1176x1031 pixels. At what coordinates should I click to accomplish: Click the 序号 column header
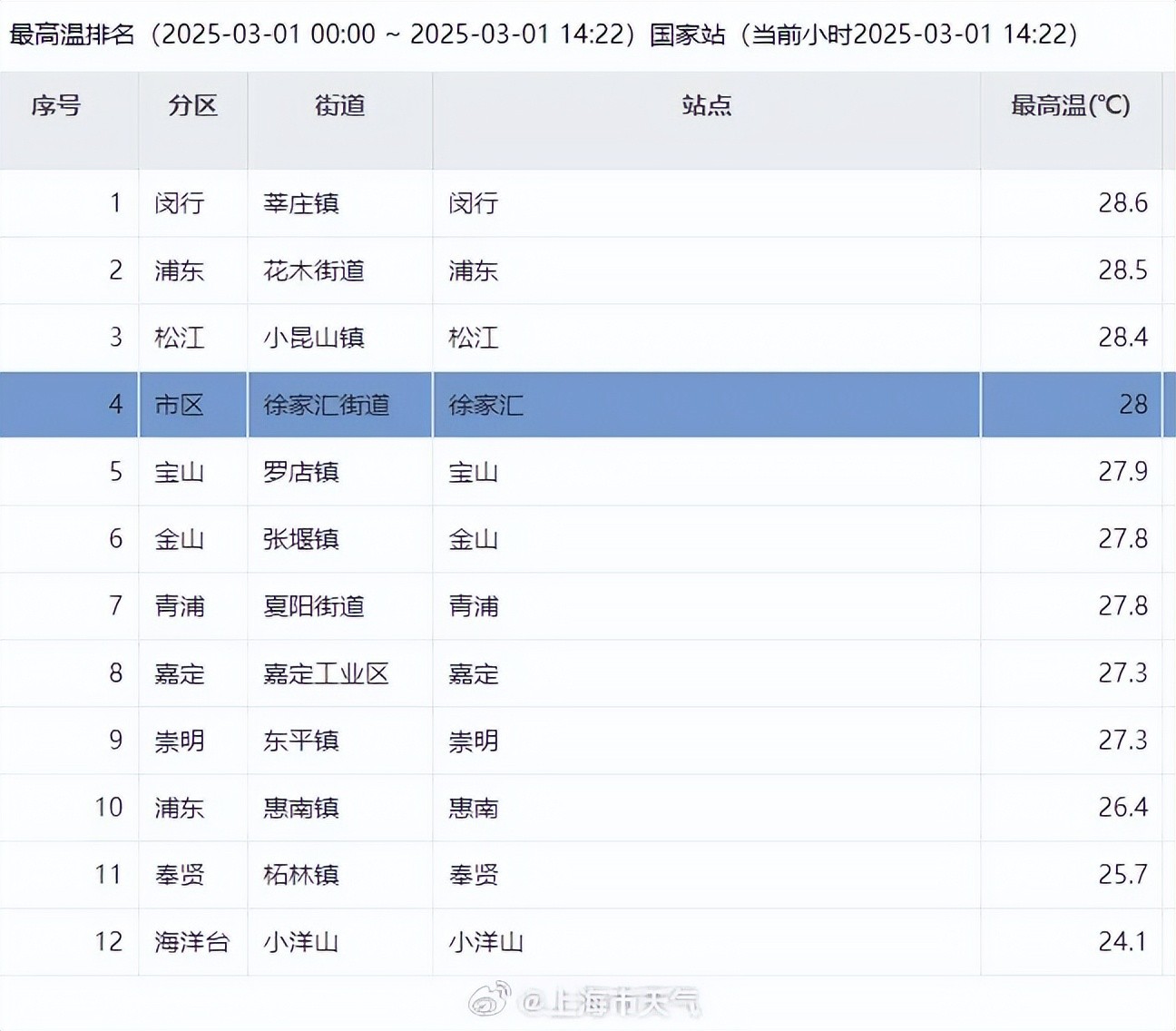click(56, 106)
